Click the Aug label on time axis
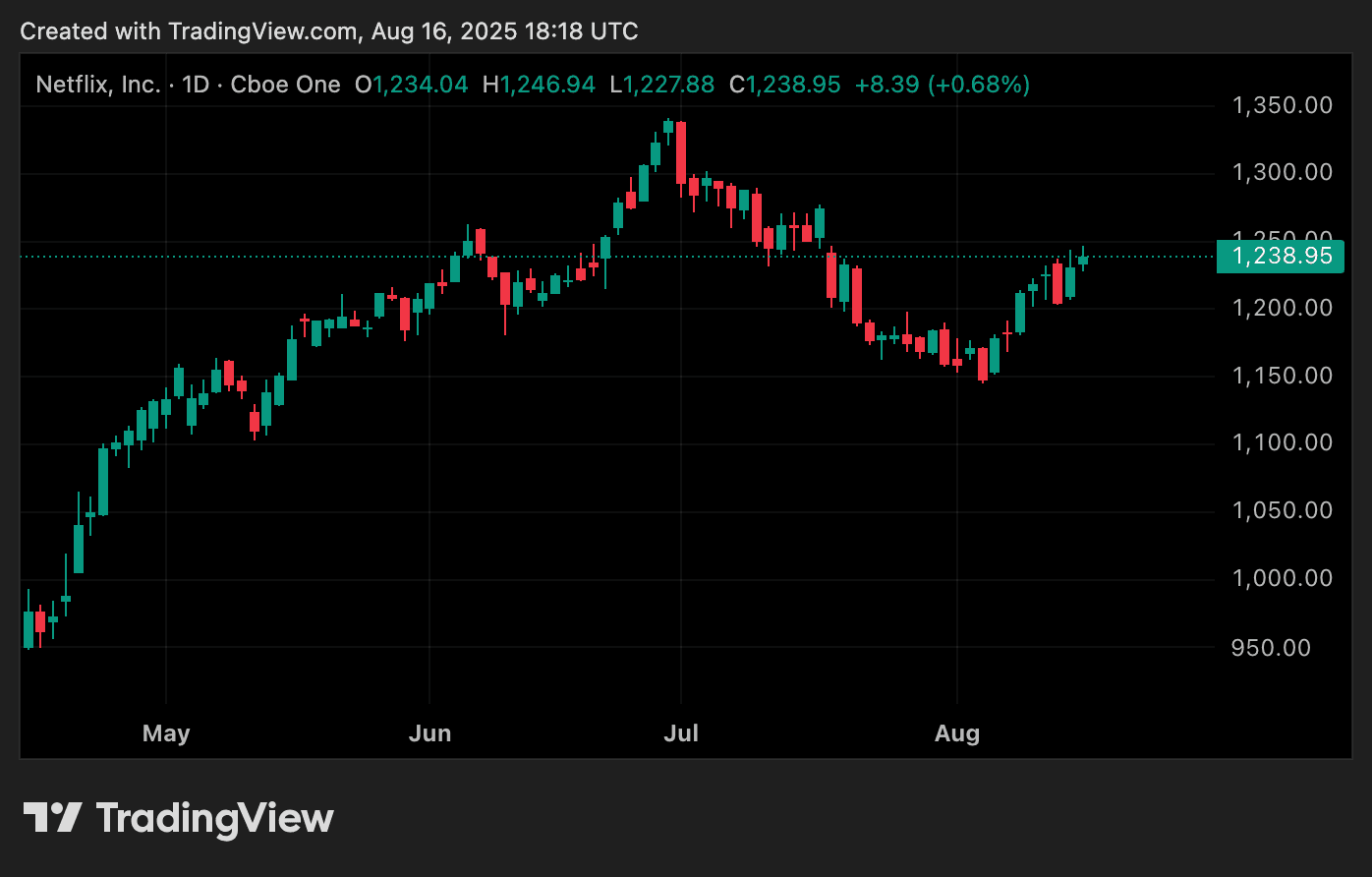Screen dimensions: 1372x877 pyautogui.click(x=957, y=733)
